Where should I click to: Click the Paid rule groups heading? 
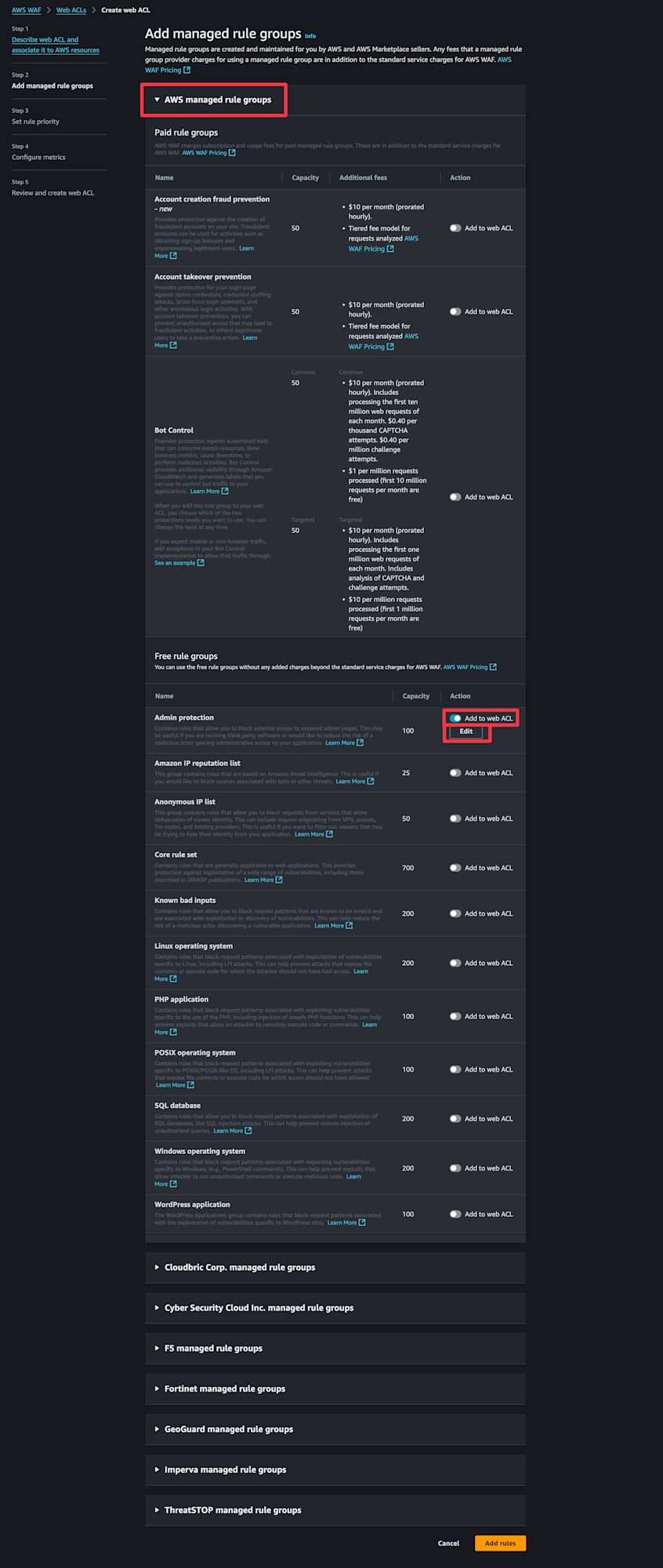click(x=186, y=132)
